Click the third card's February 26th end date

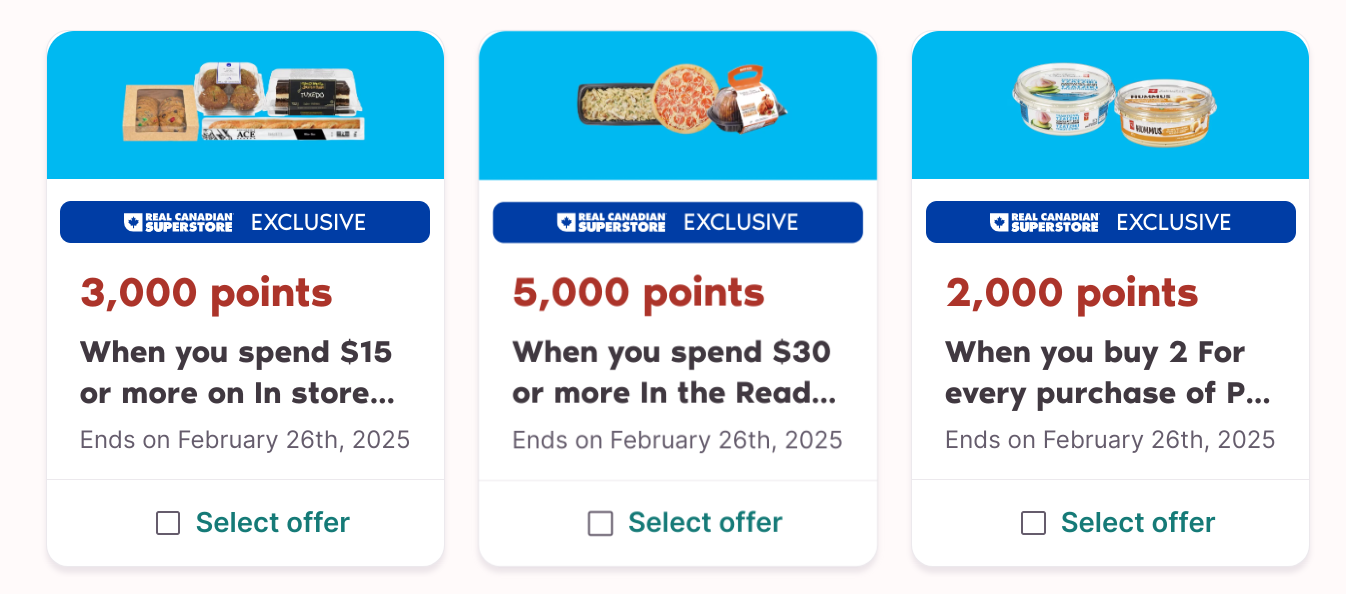click(1110, 440)
